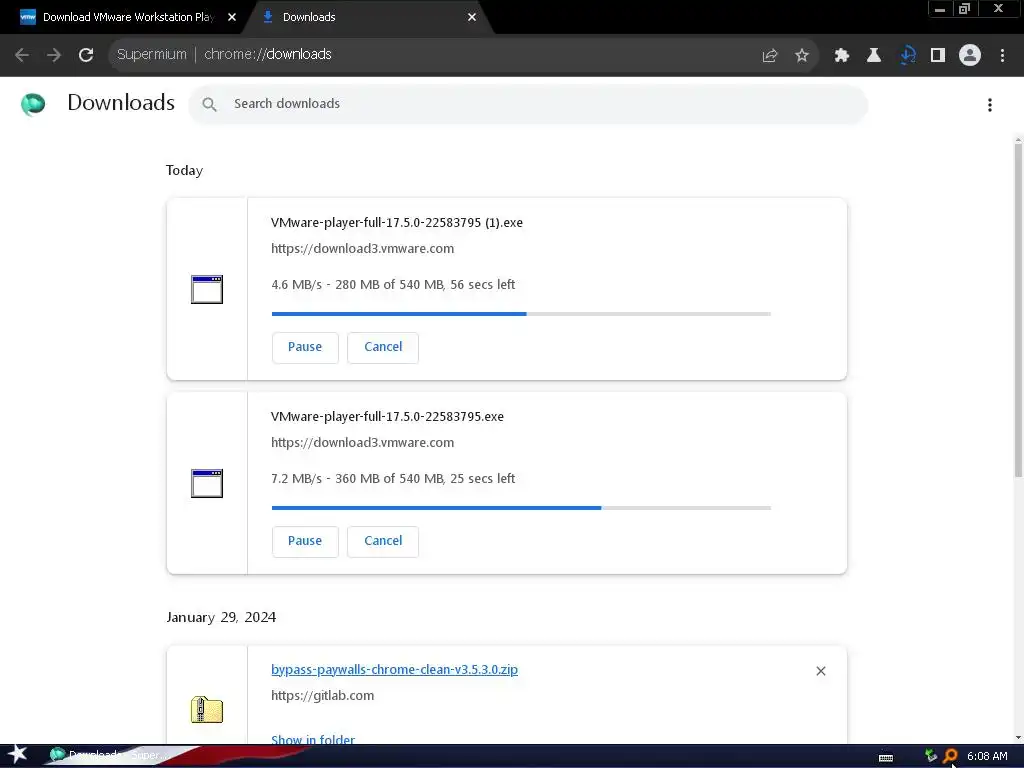Open the browser three-dot menu
This screenshot has height=768, width=1024.
coord(1002,56)
